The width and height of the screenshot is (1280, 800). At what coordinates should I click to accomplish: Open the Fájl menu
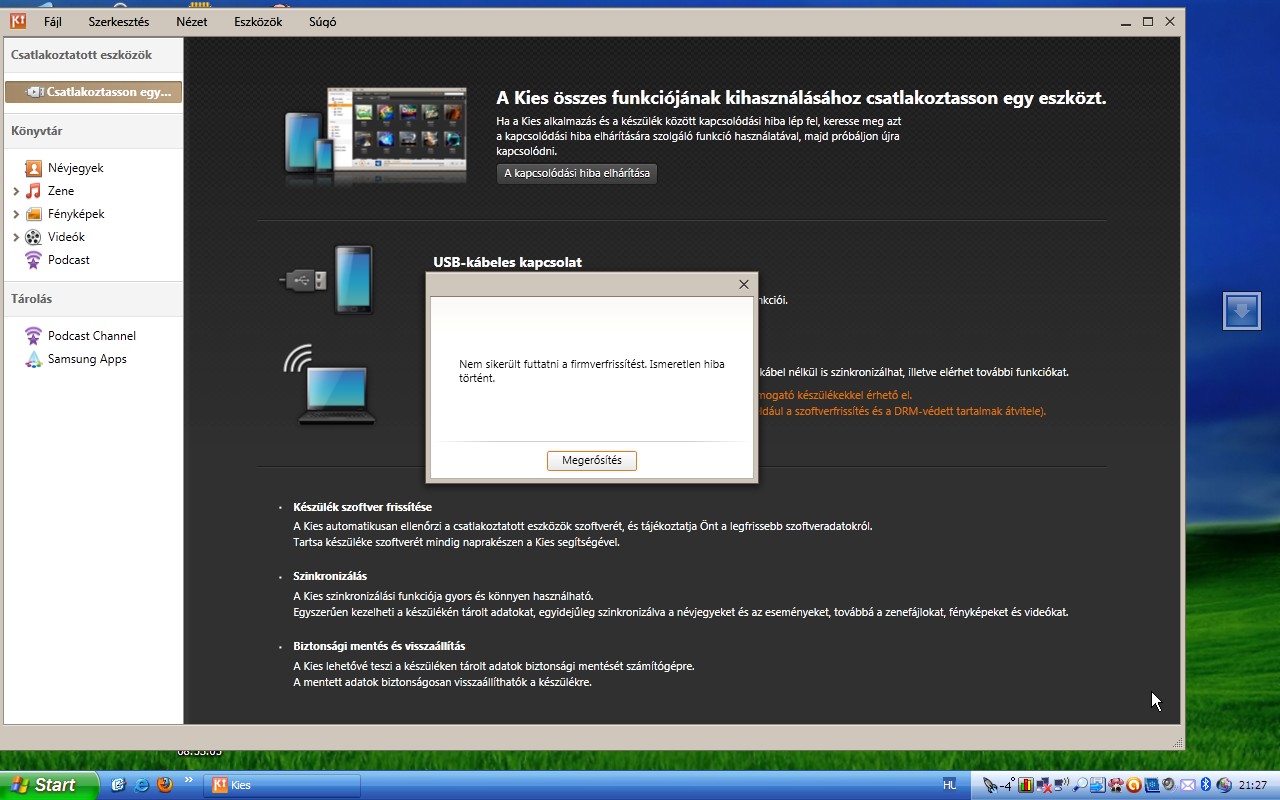point(52,21)
